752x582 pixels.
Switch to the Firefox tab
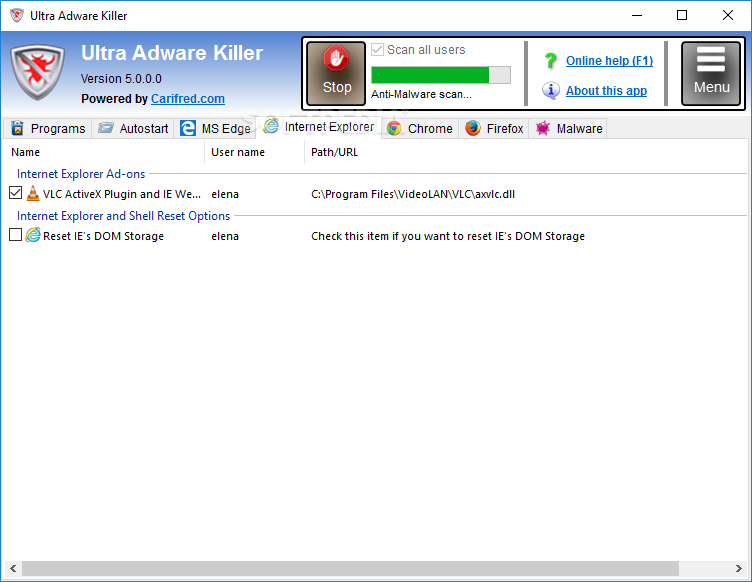[x=494, y=128]
